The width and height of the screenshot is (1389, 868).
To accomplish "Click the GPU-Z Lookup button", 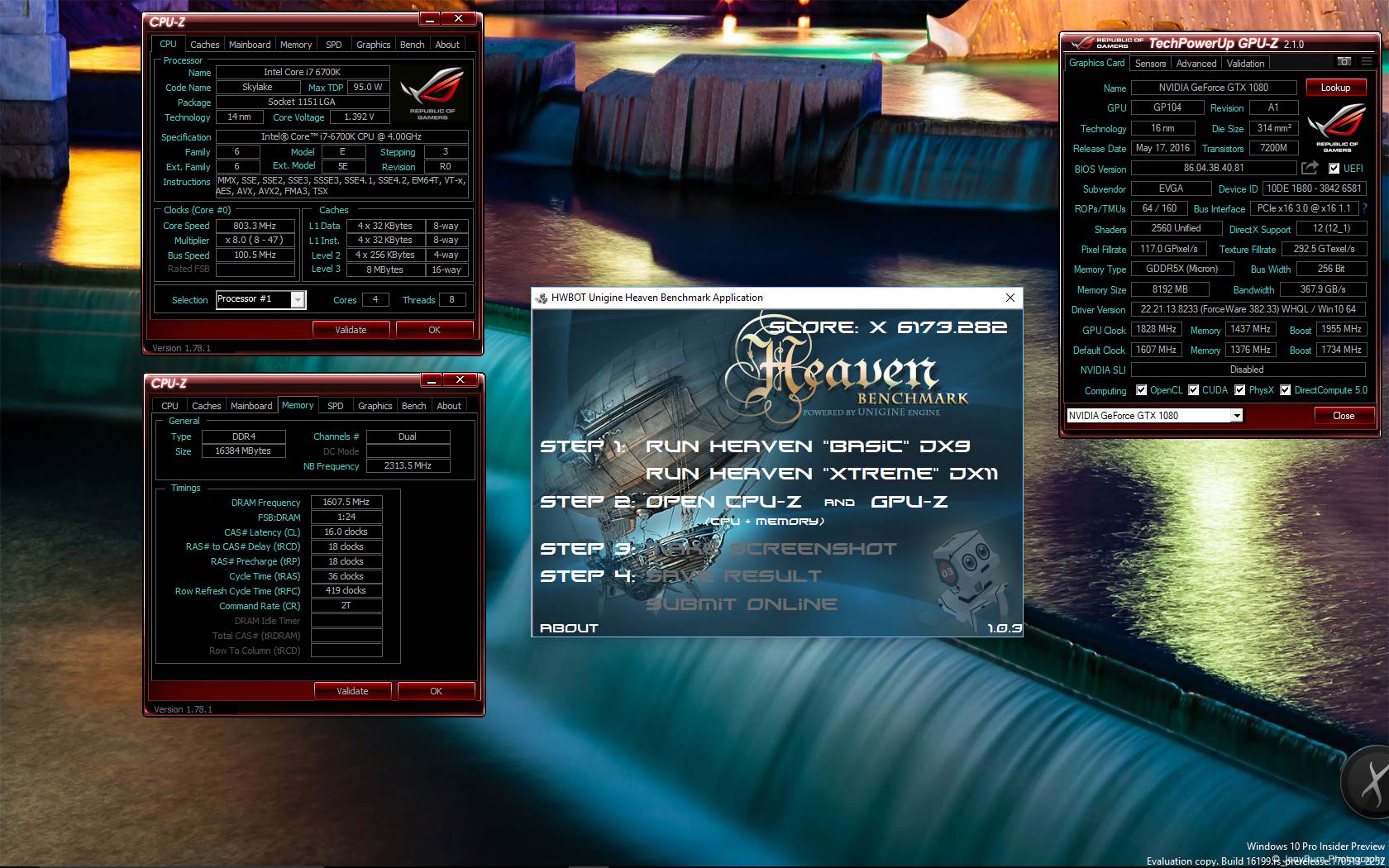I will [1335, 87].
